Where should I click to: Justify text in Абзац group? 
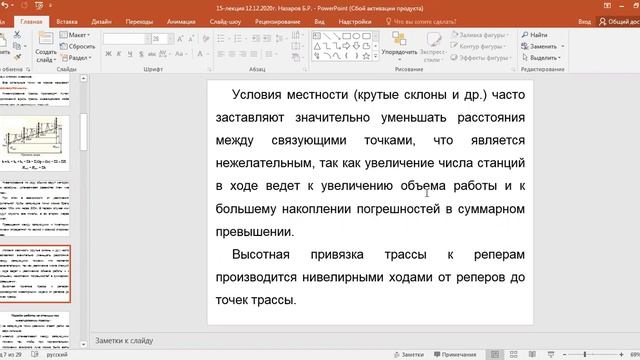(x=254, y=54)
